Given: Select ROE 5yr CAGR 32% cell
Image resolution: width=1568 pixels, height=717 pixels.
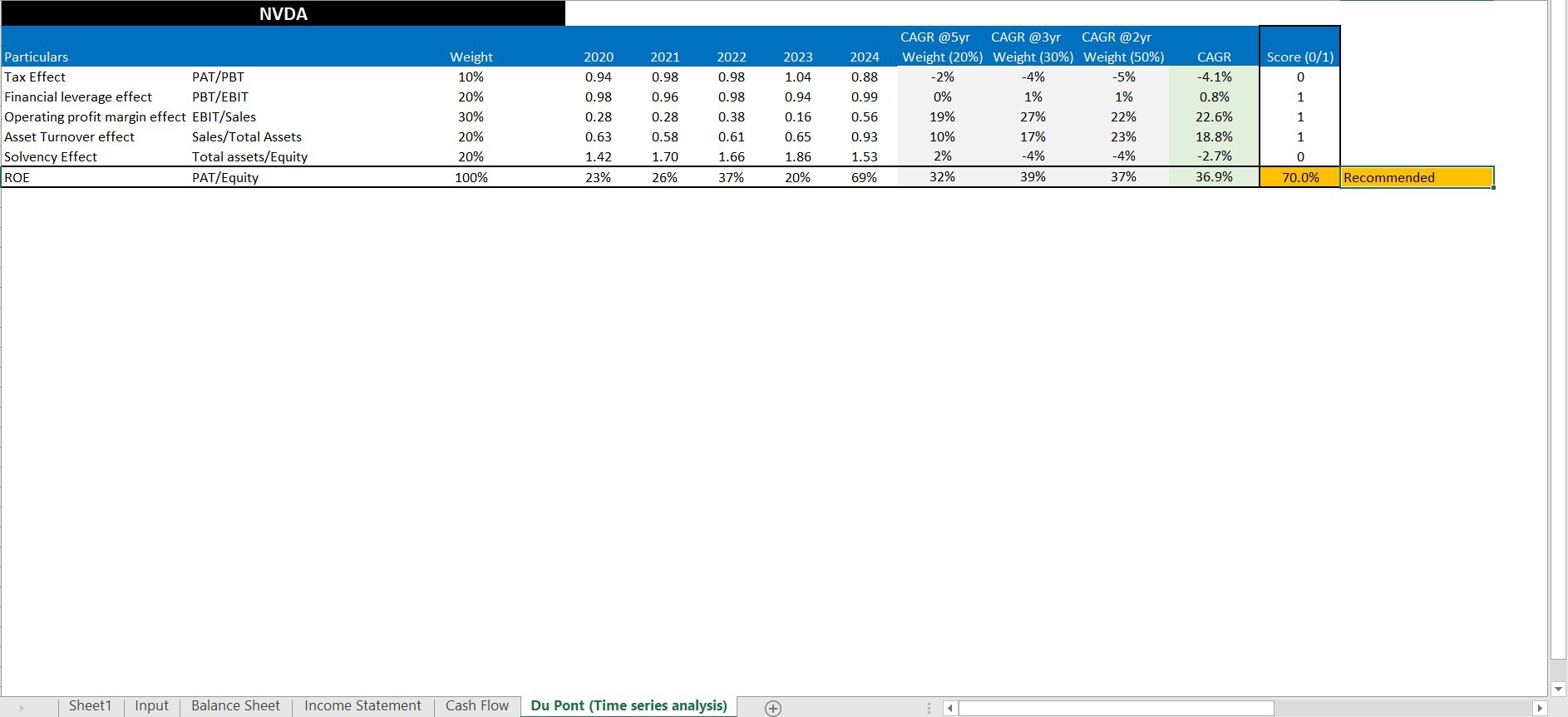Looking at the screenshot, I should 942,177.
